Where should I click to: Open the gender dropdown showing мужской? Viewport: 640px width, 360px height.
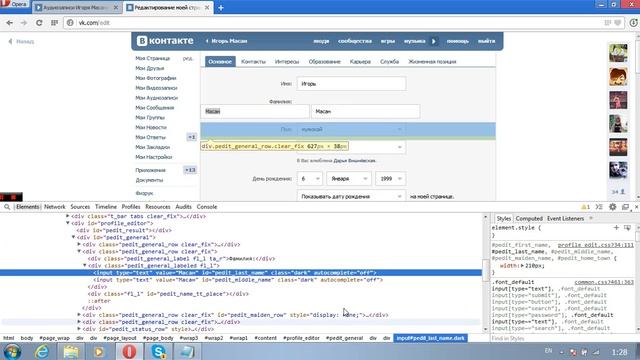coord(351,129)
